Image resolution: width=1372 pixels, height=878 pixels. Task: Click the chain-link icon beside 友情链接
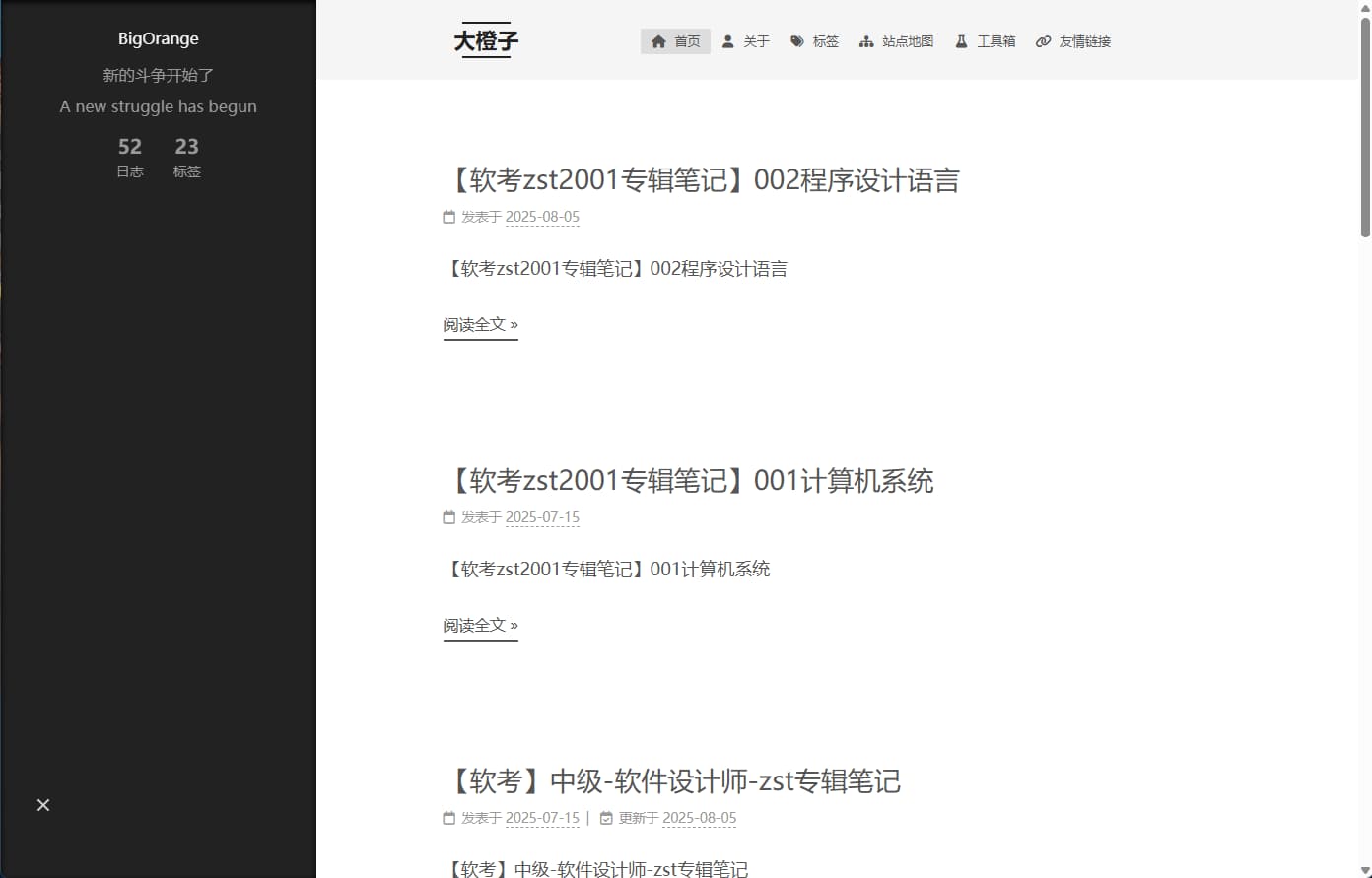coord(1043,41)
